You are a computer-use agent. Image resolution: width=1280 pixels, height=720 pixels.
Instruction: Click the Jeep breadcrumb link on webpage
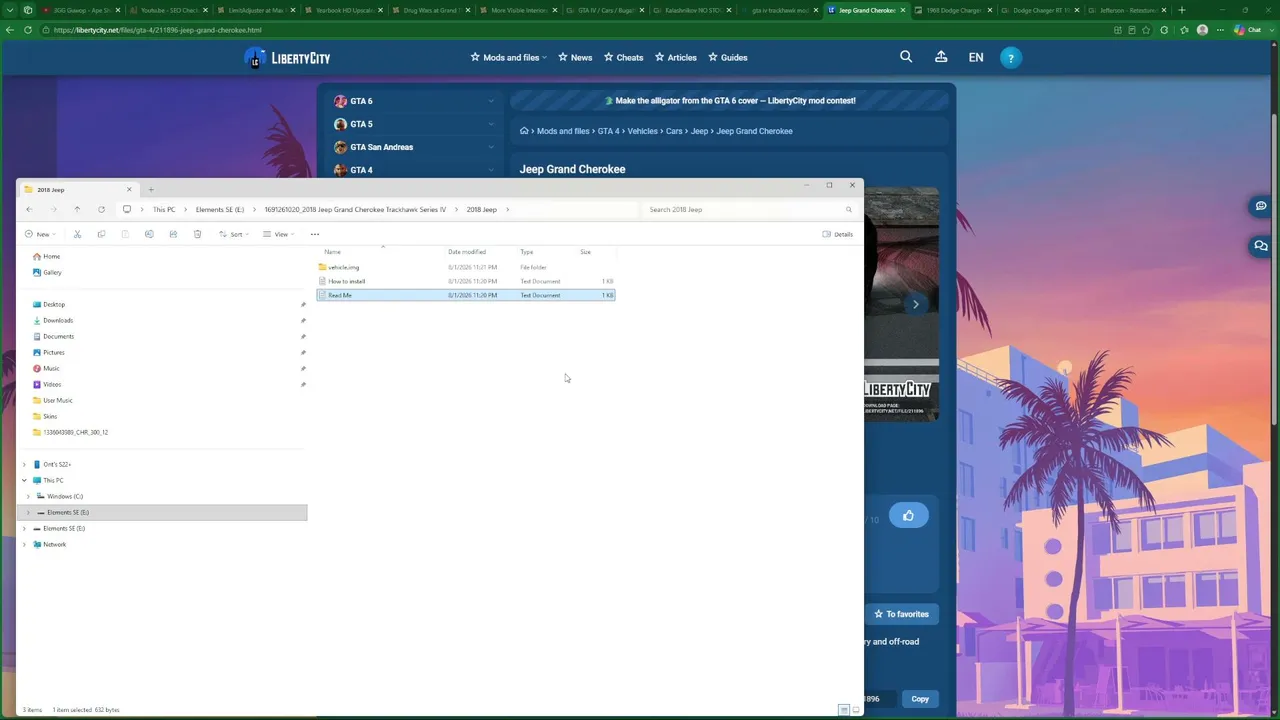click(699, 131)
